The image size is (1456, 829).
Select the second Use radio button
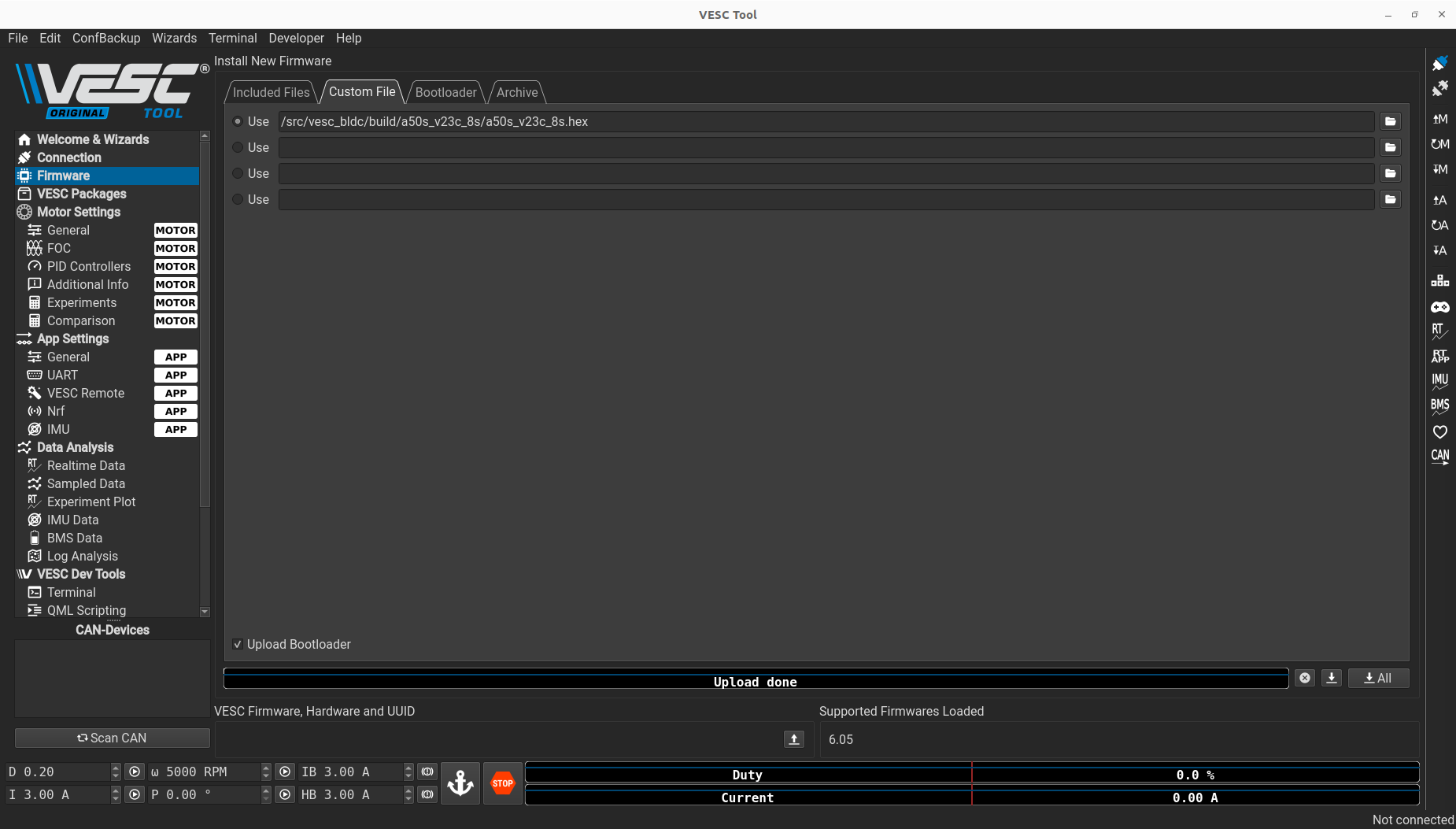(x=238, y=147)
